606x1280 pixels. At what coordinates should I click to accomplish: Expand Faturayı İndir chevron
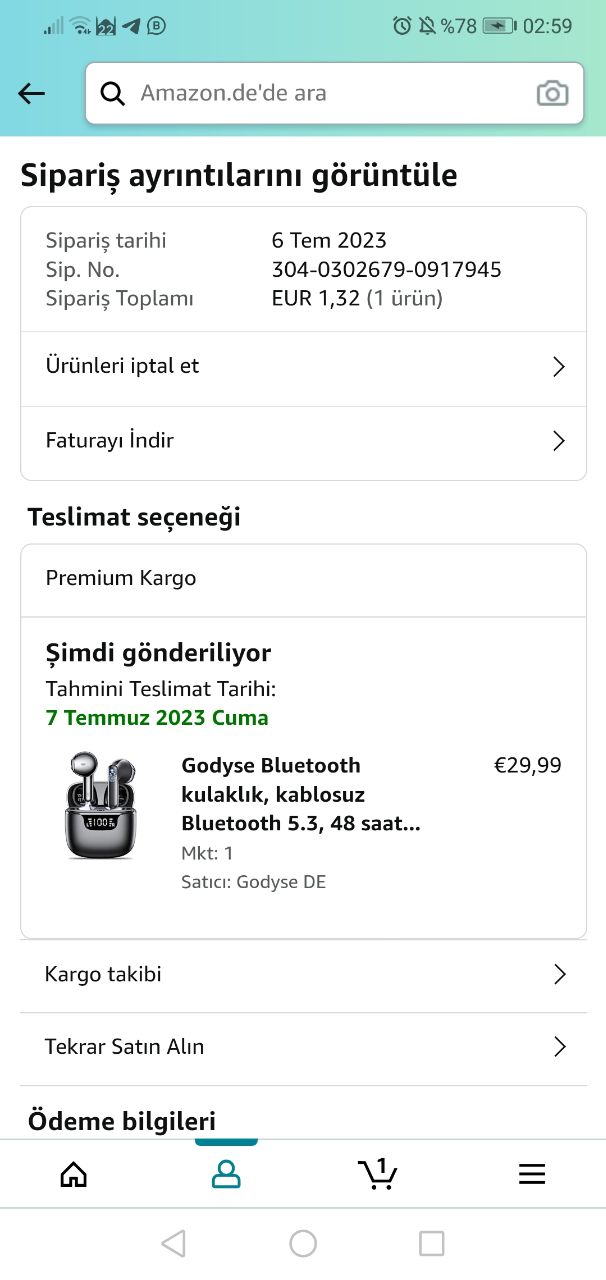[559, 441]
